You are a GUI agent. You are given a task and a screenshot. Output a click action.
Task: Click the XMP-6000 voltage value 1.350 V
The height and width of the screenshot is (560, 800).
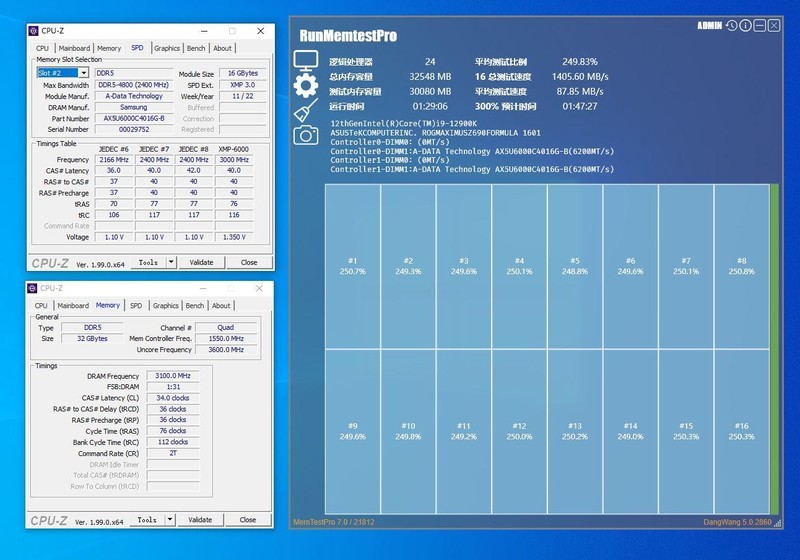(234, 237)
